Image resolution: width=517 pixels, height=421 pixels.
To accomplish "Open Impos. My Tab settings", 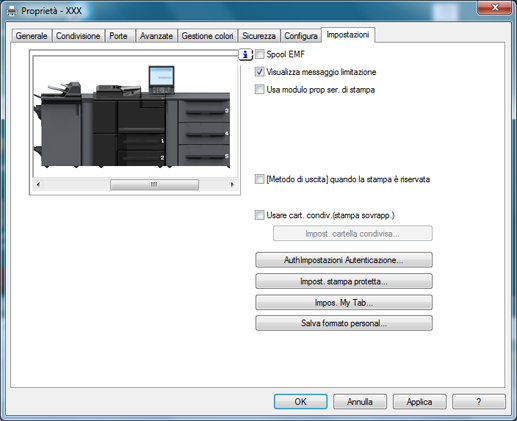I will 344,302.
